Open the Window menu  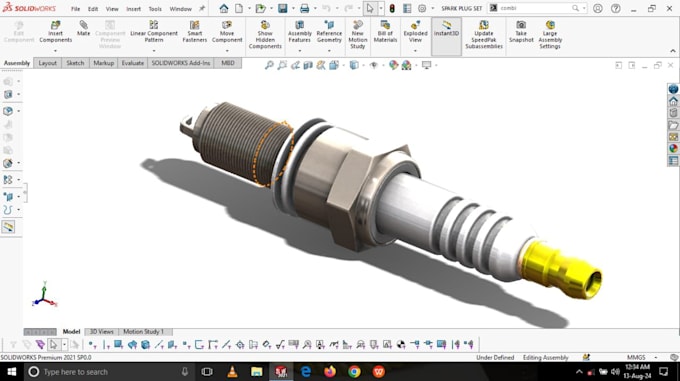coord(180,9)
